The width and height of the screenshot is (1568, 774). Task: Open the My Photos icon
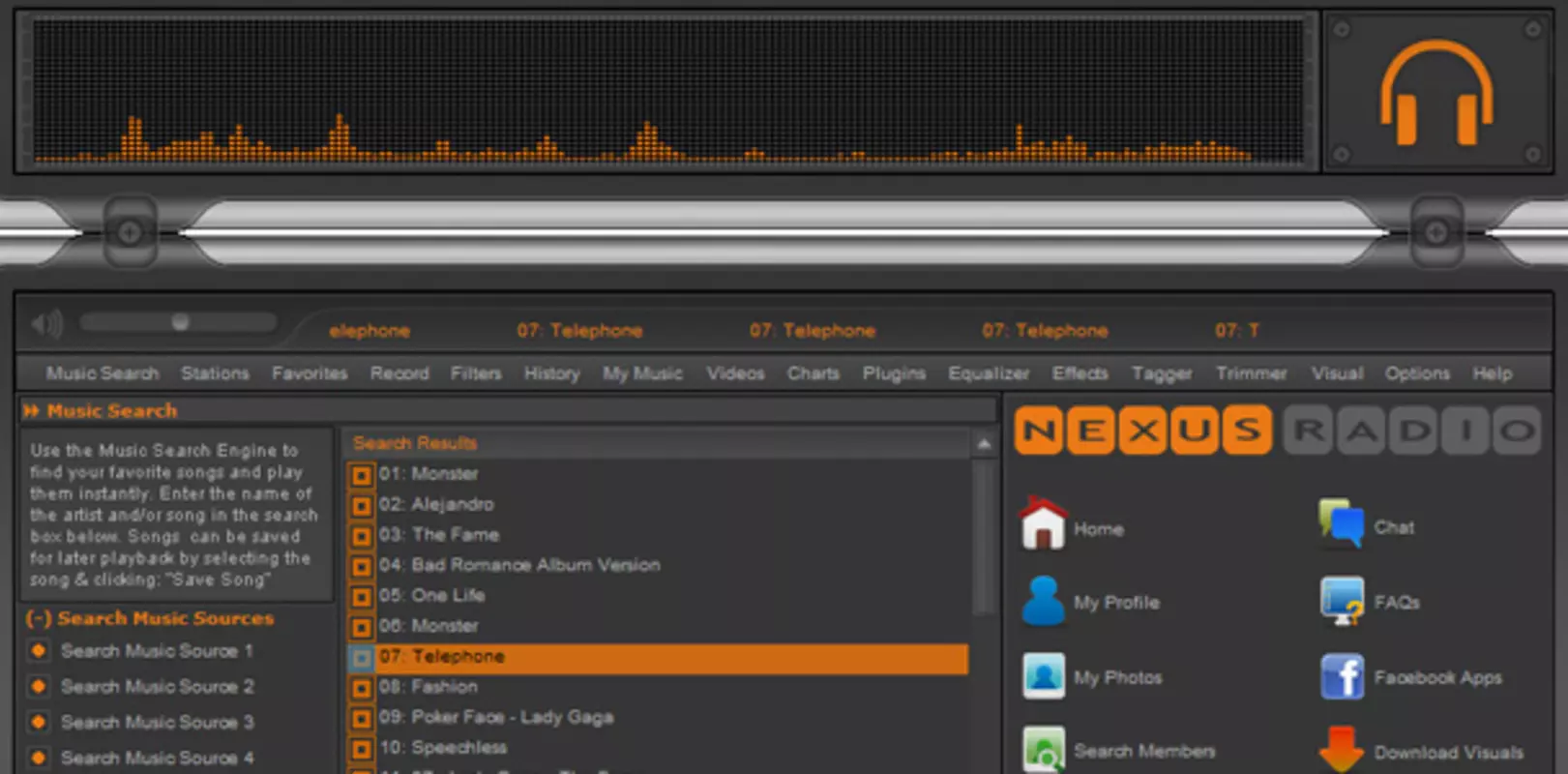coord(1044,676)
